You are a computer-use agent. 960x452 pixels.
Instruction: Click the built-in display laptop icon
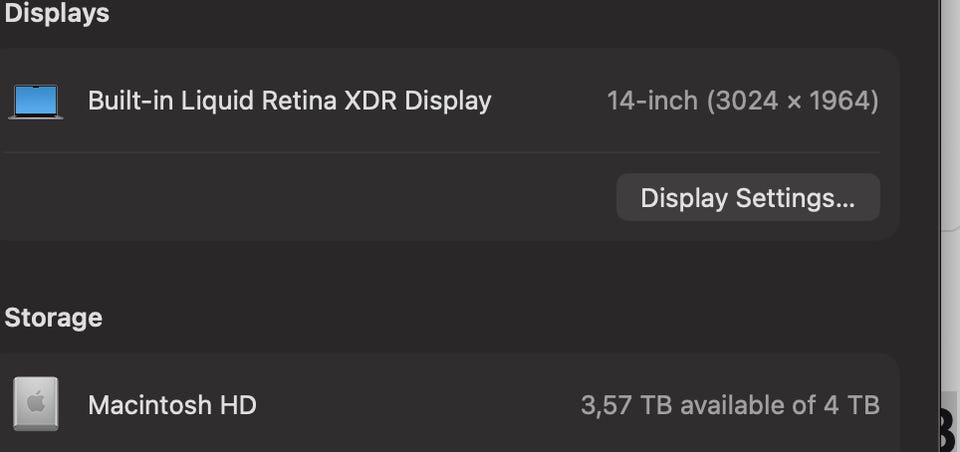[36, 102]
